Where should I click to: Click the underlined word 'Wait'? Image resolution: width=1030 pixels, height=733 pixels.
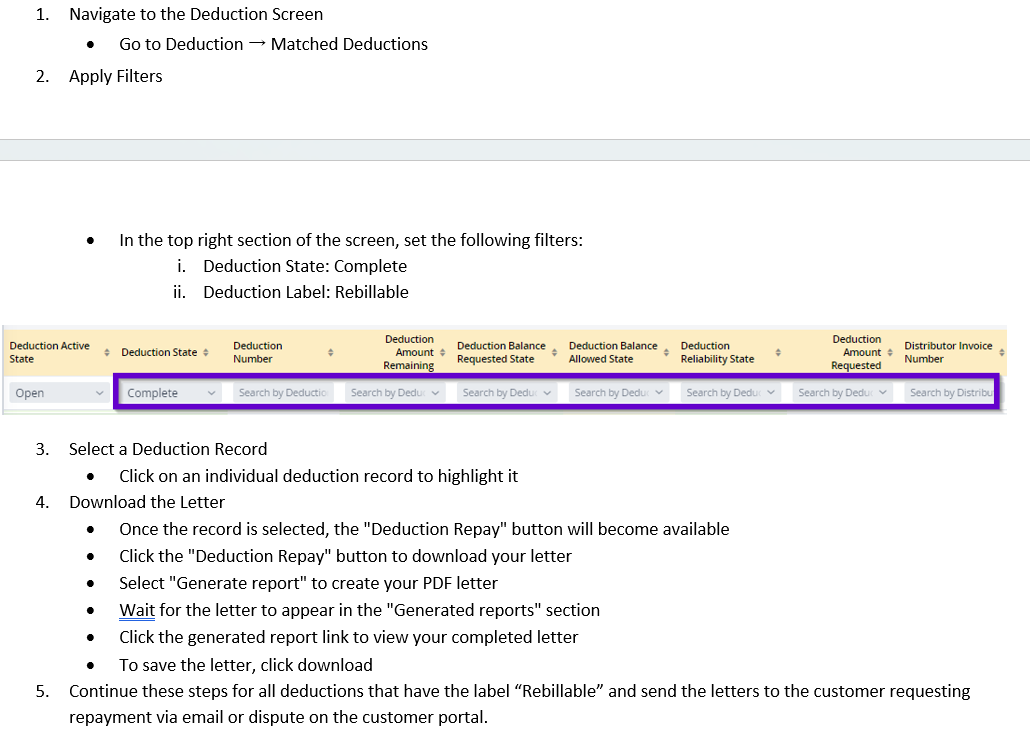[137, 610]
